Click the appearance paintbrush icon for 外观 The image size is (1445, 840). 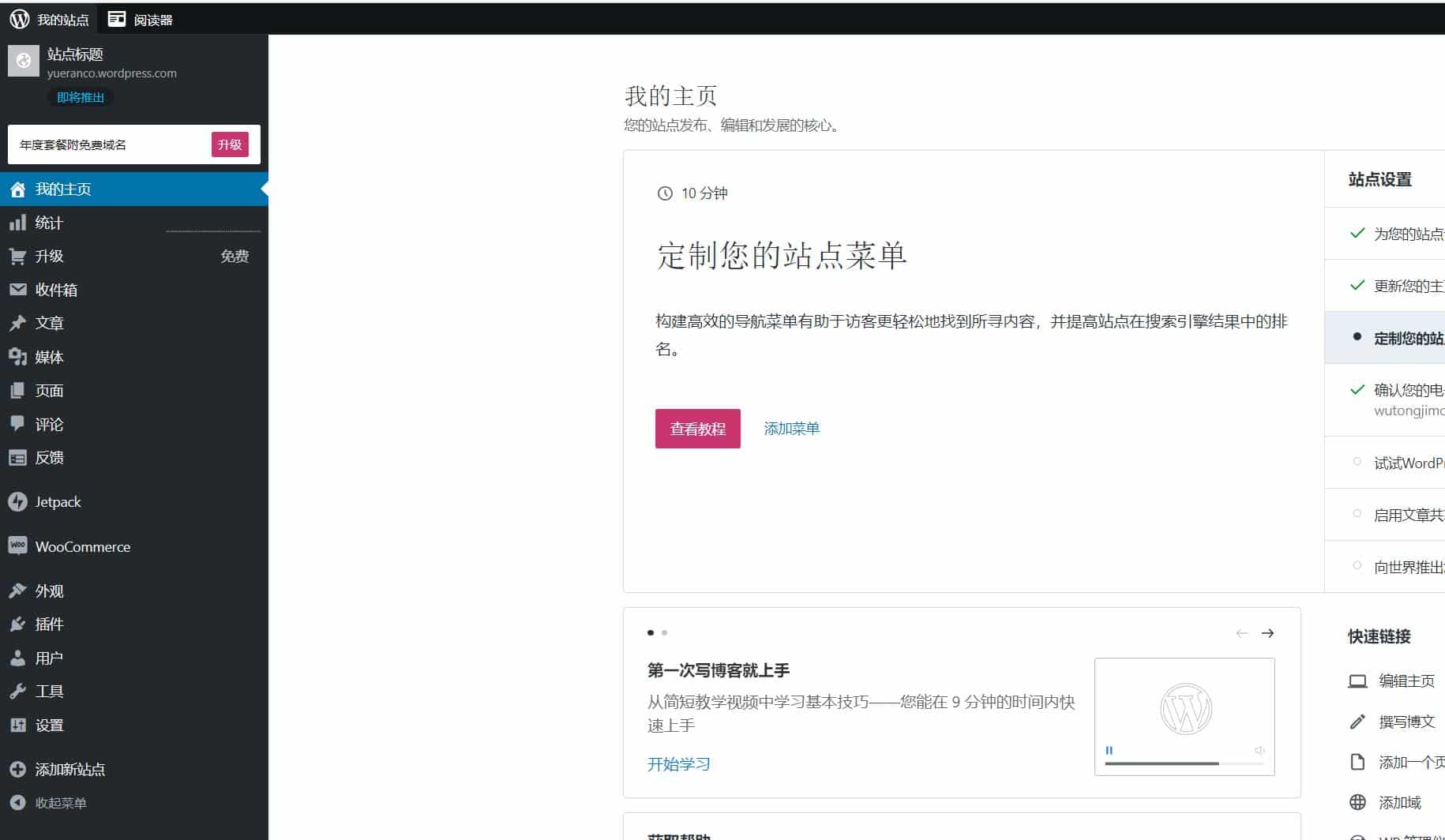coord(17,591)
